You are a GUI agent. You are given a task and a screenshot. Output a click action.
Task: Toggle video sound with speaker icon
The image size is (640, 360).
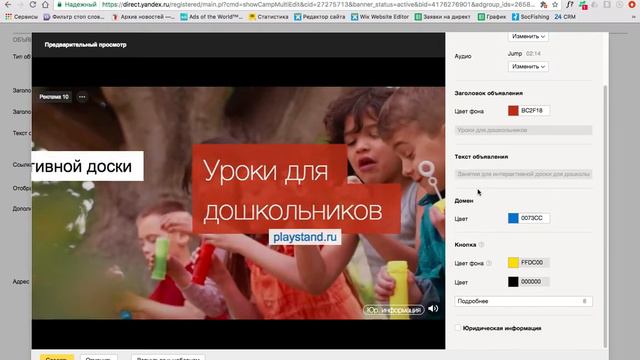coord(433,309)
